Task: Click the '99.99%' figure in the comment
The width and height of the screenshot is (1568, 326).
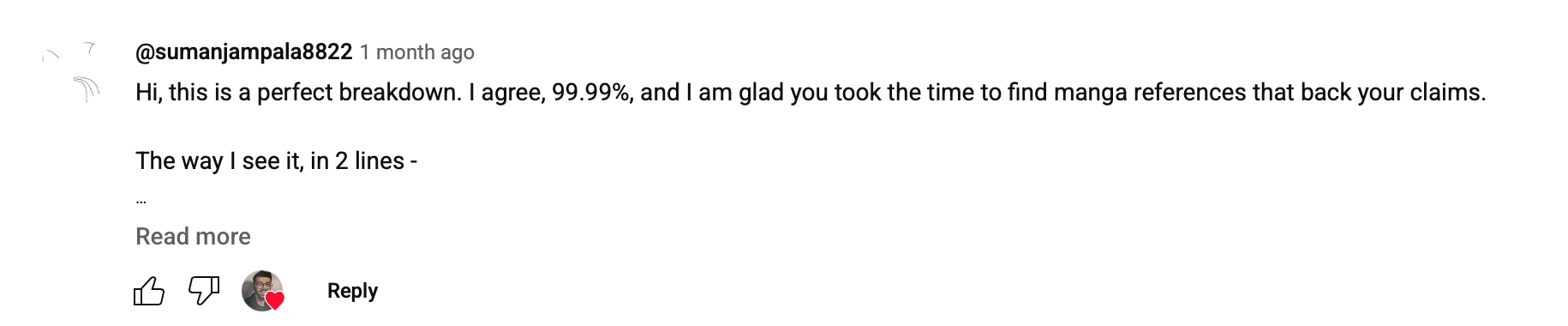Action: [592, 93]
